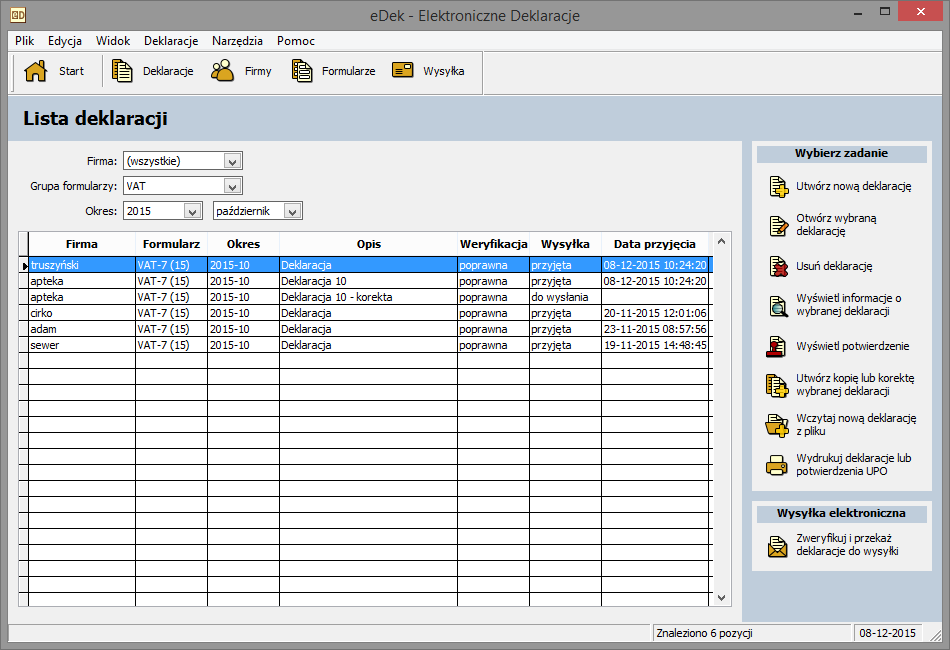This screenshot has height=650, width=950.
Task: Click the date cell 20-11-2015 12:01:06
Action: pyautogui.click(x=655, y=313)
